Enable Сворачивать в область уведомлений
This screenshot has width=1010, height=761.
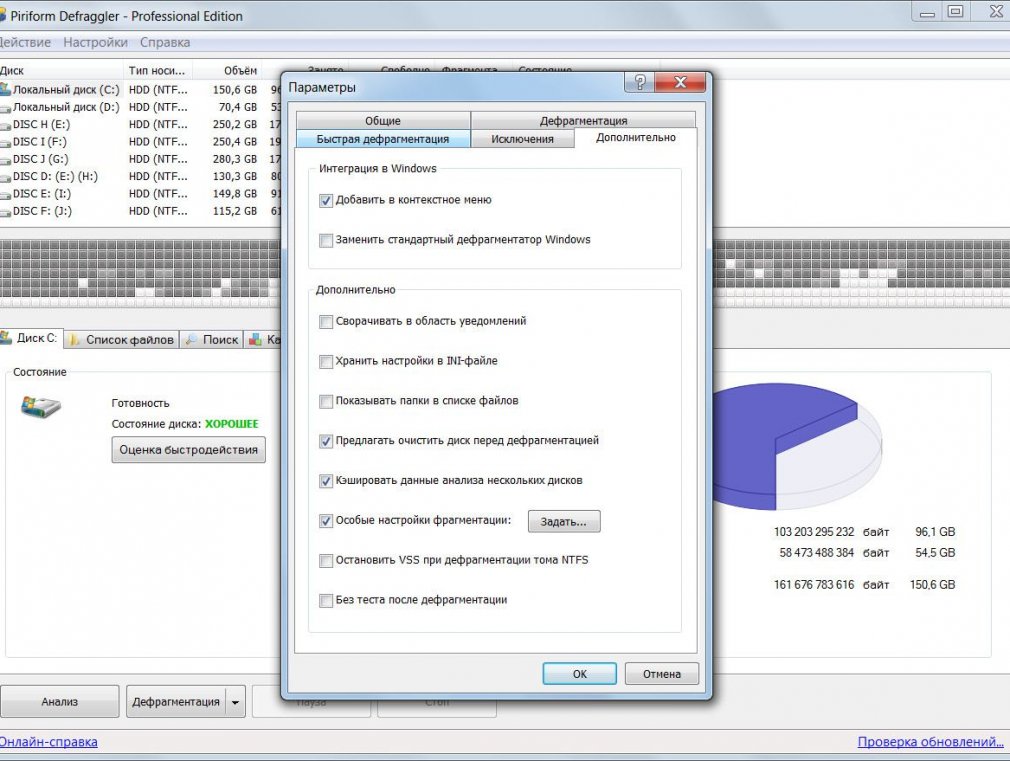click(326, 322)
